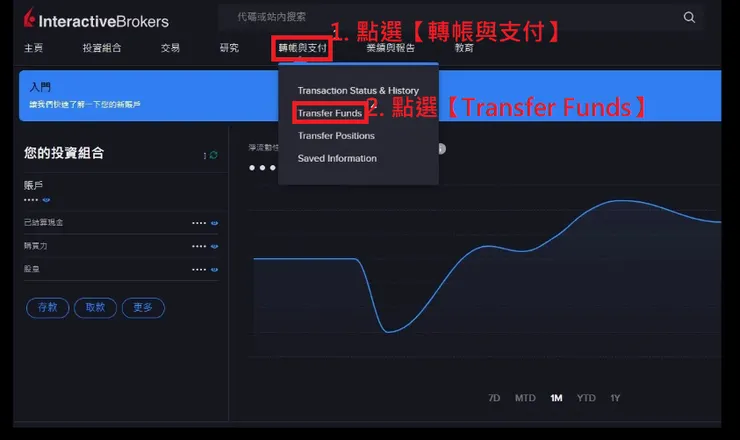Open the 業績與報告 menu
Screen dimensions: 740x440
point(391,48)
